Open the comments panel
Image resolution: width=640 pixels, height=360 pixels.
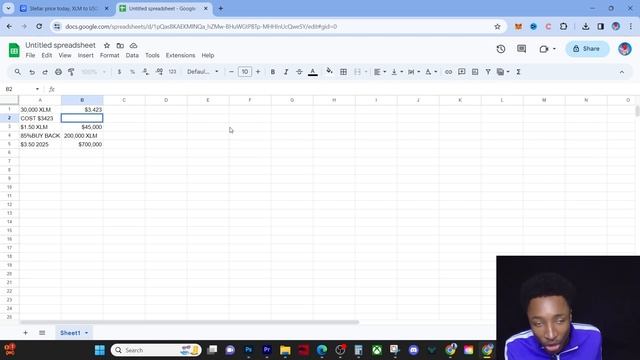click(522, 49)
